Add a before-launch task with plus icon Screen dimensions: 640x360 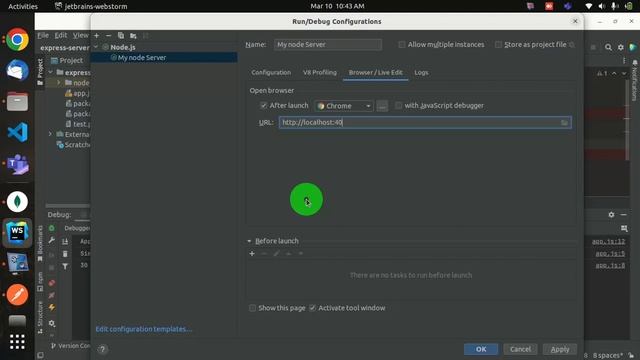coord(252,253)
